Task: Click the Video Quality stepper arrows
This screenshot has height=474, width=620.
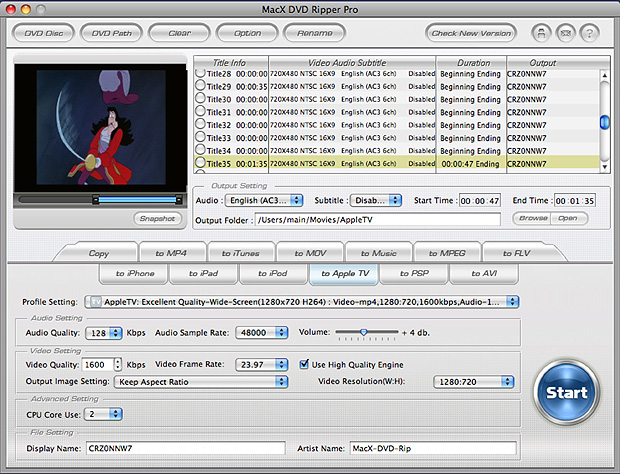Action: pos(117,364)
